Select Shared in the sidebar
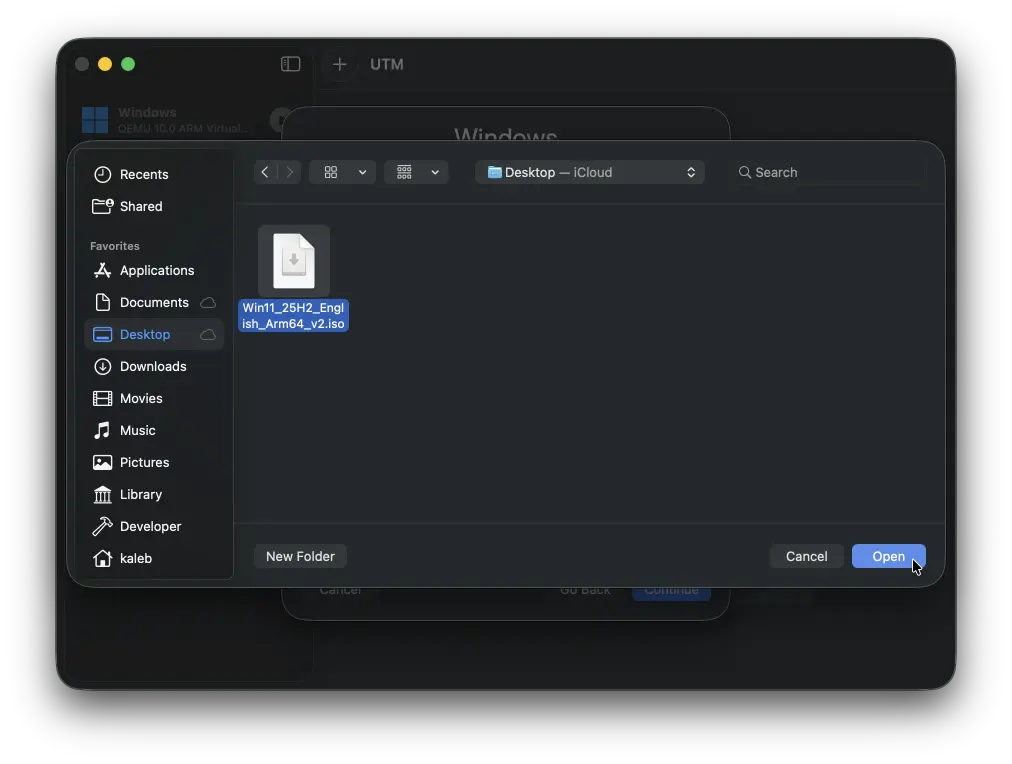The height and width of the screenshot is (764, 1012). click(x=154, y=206)
